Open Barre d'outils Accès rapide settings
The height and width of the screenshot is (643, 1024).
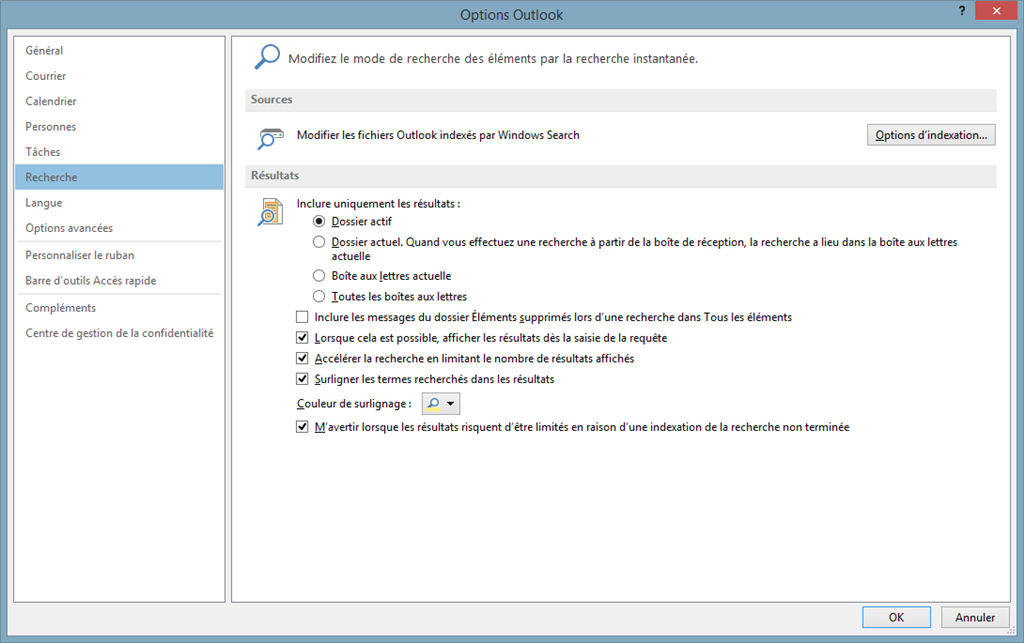point(119,281)
